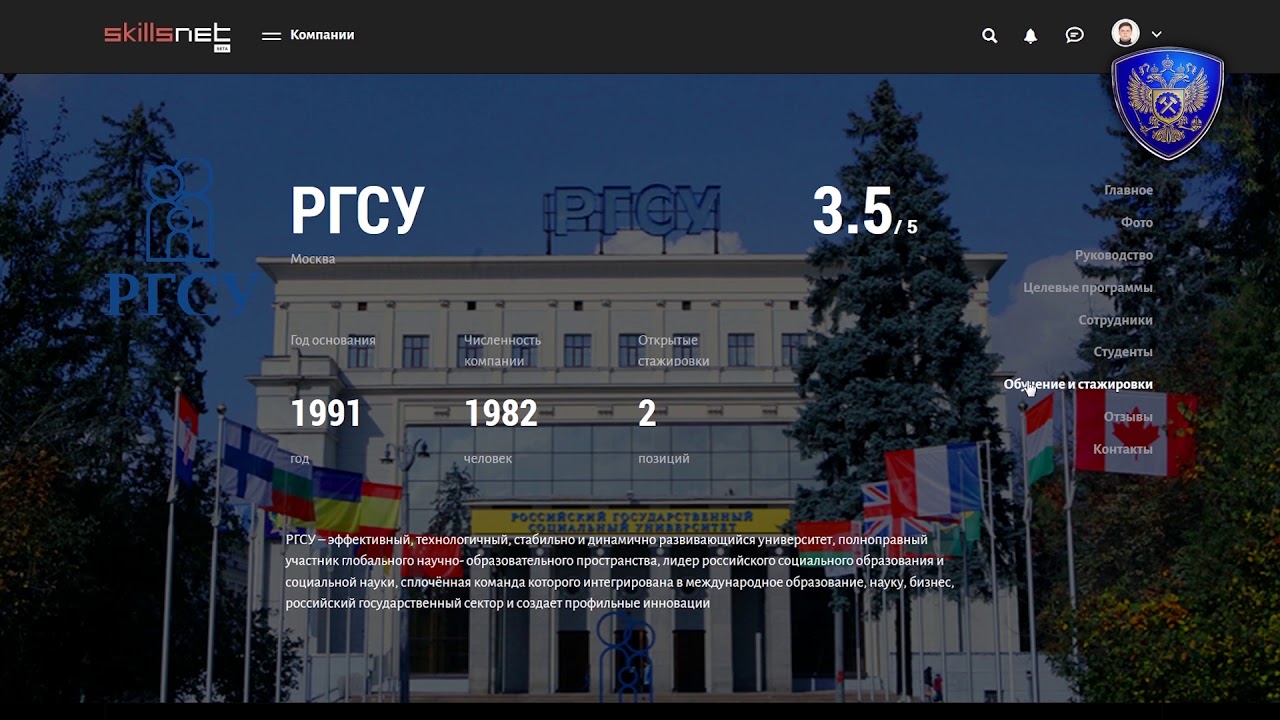Go to the Сотрудники section

(x=1116, y=320)
